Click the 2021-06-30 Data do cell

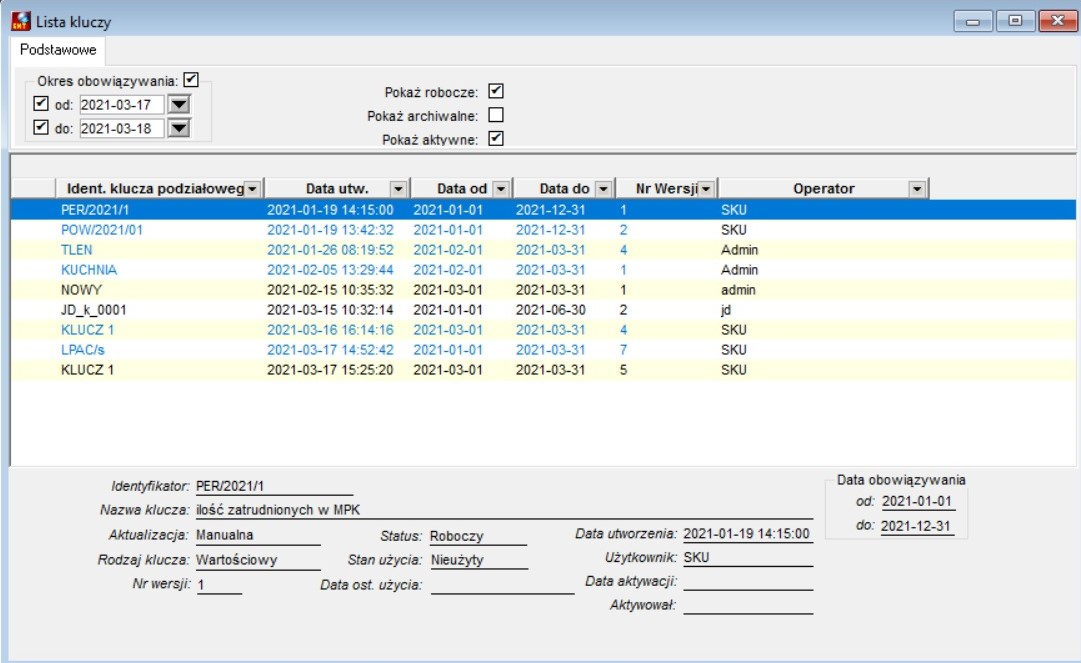click(550, 309)
